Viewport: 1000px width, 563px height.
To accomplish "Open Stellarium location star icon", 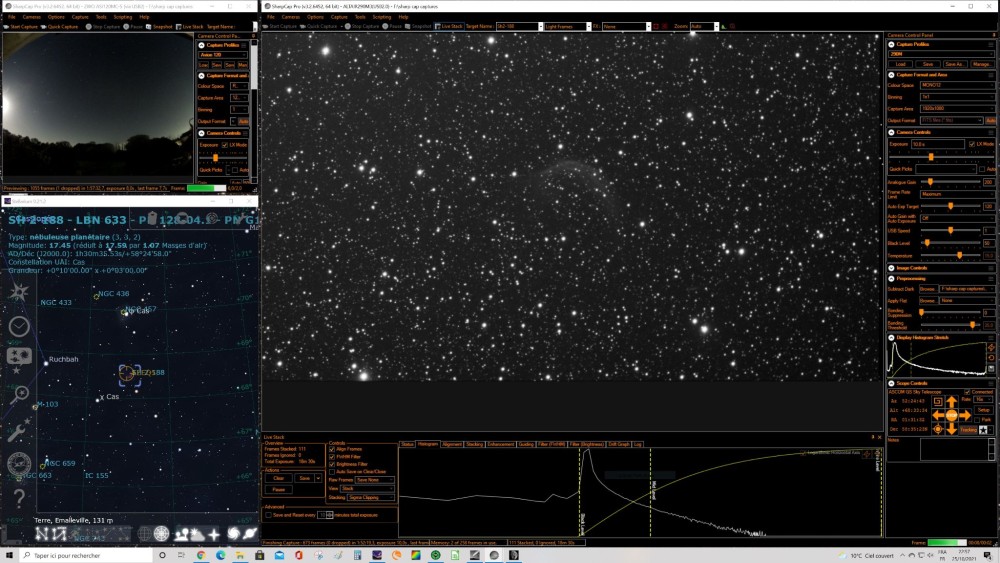I will (18, 292).
